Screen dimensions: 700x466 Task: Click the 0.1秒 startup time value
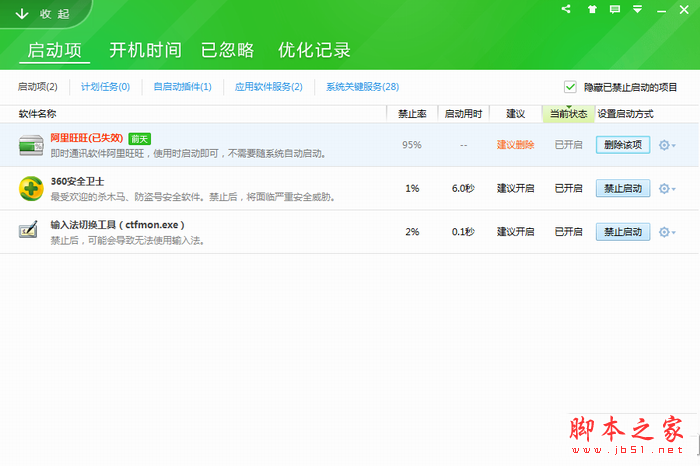click(x=463, y=232)
